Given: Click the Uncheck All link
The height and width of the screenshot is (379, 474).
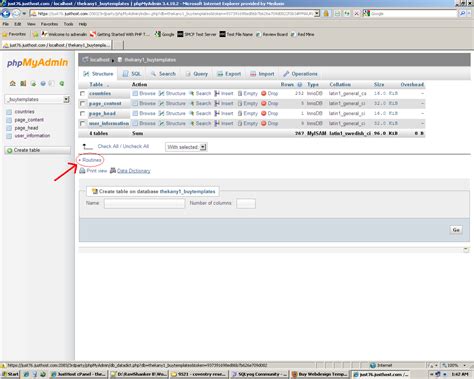Looking at the screenshot, I should [136, 146].
